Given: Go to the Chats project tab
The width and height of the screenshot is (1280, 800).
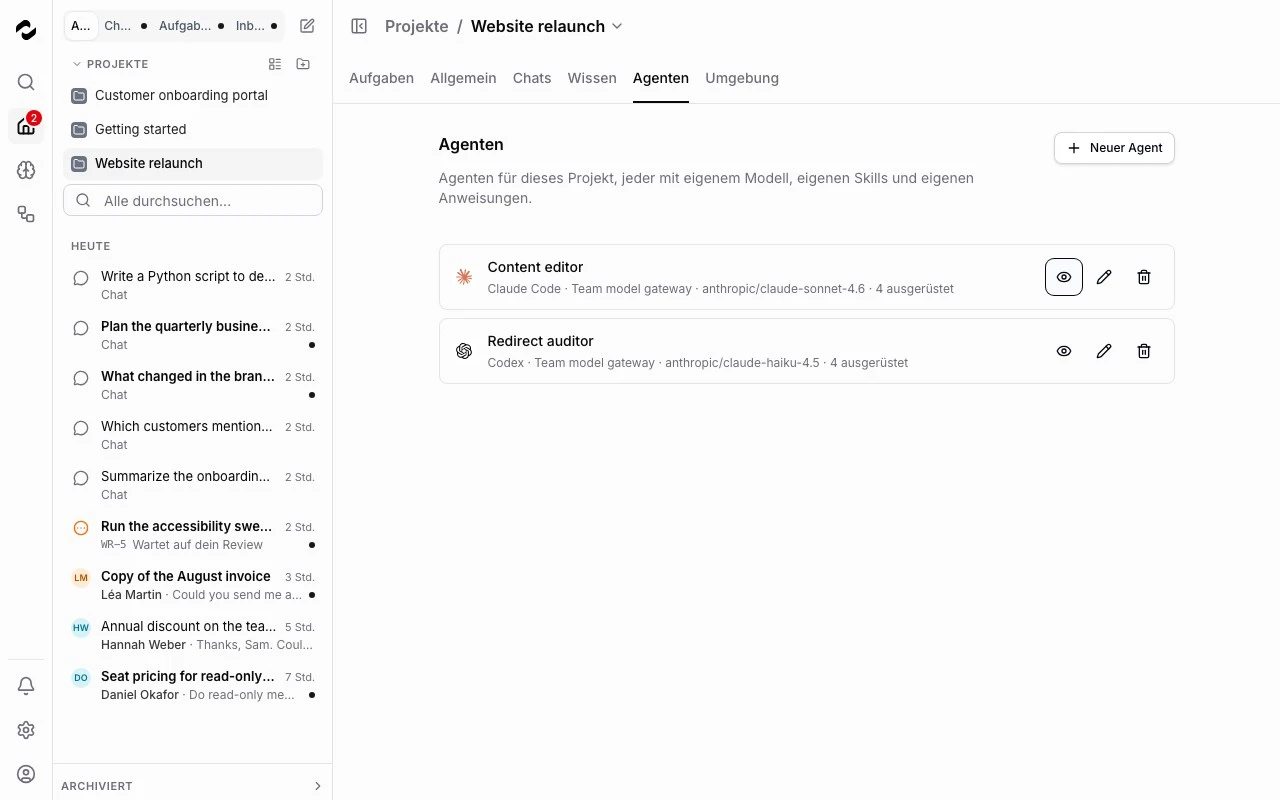Looking at the screenshot, I should coord(532,78).
